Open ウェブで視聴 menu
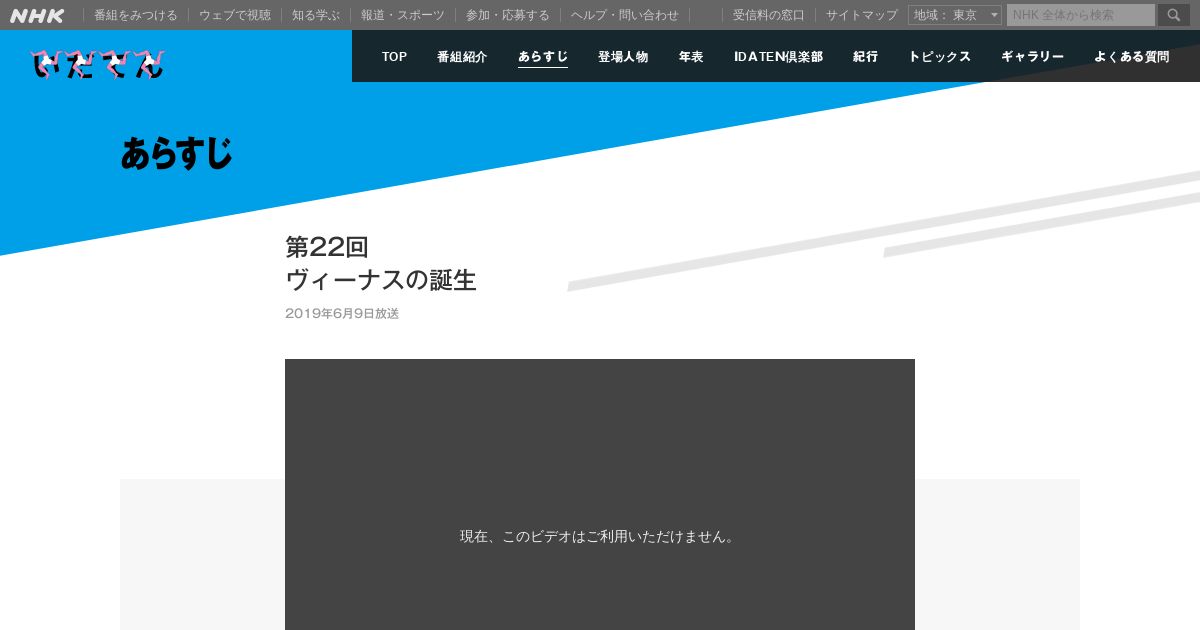 click(x=235, y=15)
